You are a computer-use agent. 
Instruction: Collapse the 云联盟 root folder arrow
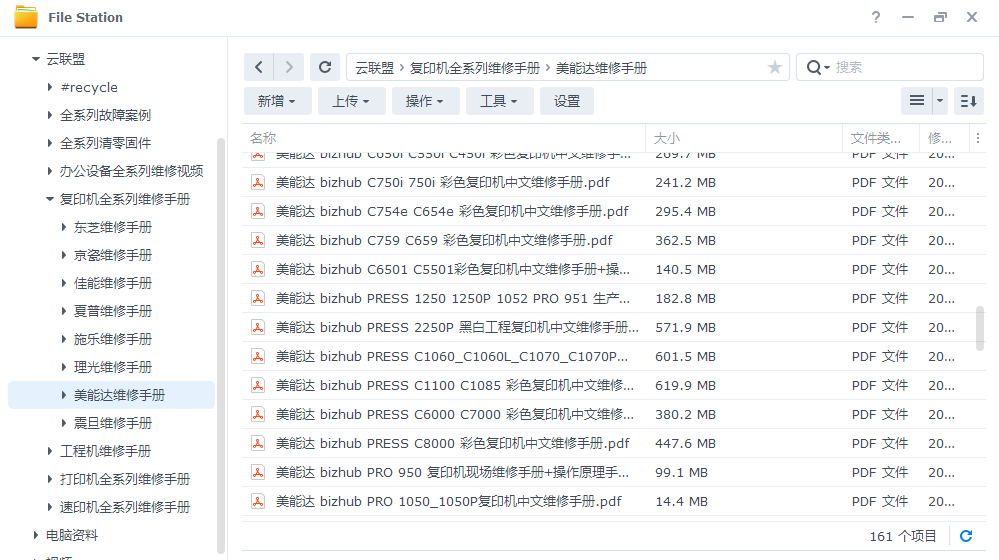tap(36, 59)
